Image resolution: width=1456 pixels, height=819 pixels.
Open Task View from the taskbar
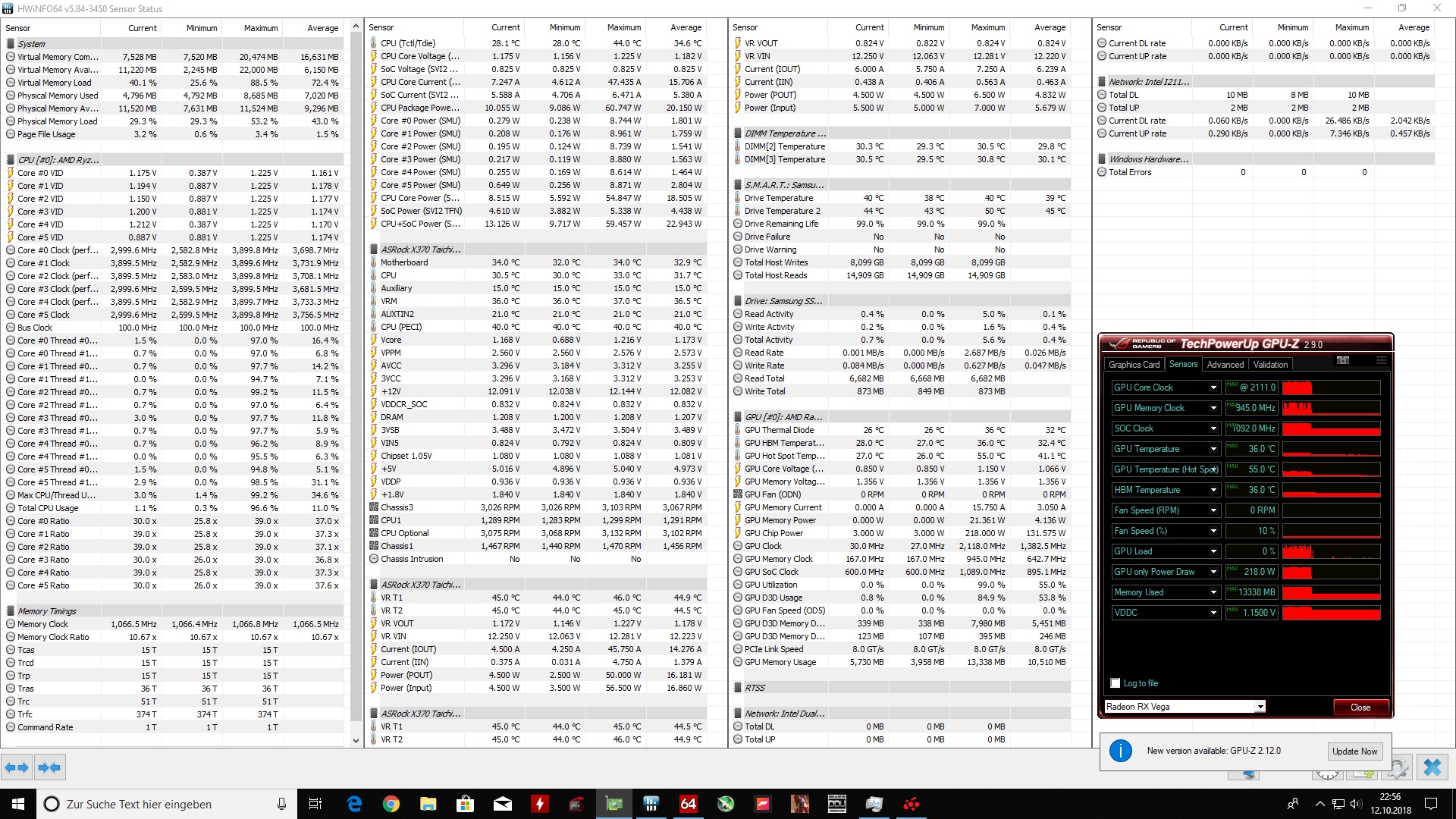[315, 804]
